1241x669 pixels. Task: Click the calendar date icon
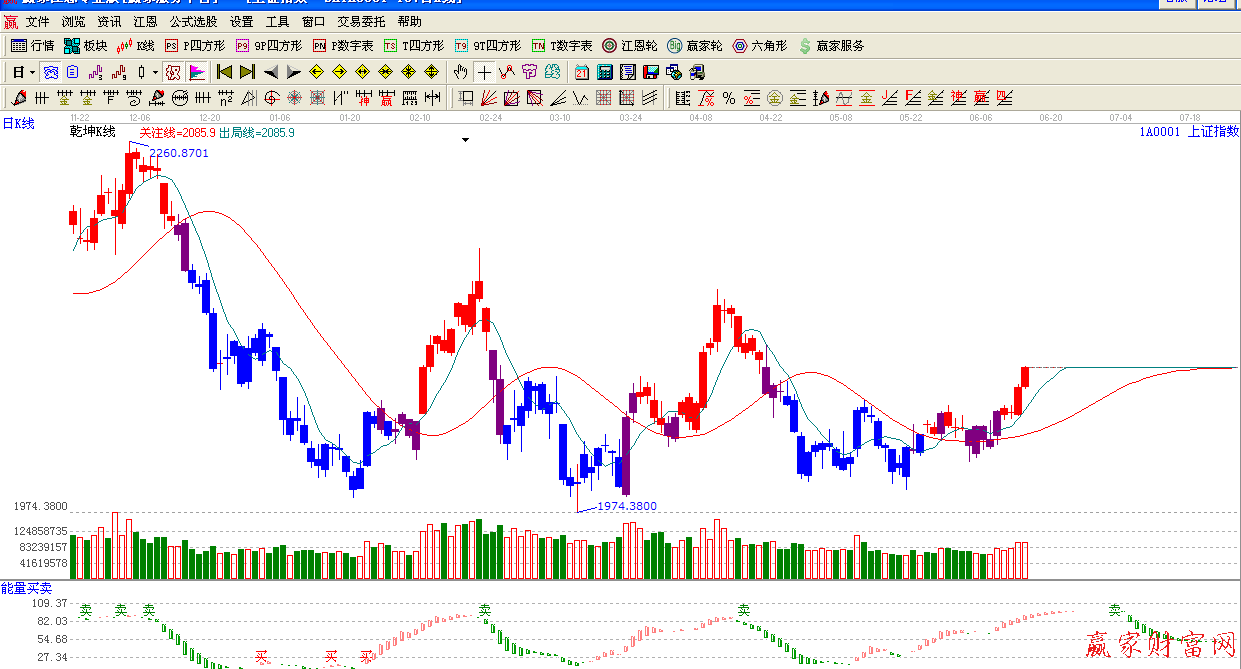(x=582, y=72)
